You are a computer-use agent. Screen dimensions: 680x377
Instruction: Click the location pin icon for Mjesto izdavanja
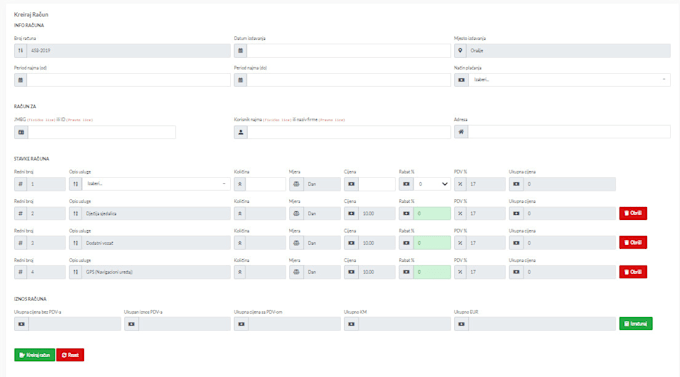point(461,51)
